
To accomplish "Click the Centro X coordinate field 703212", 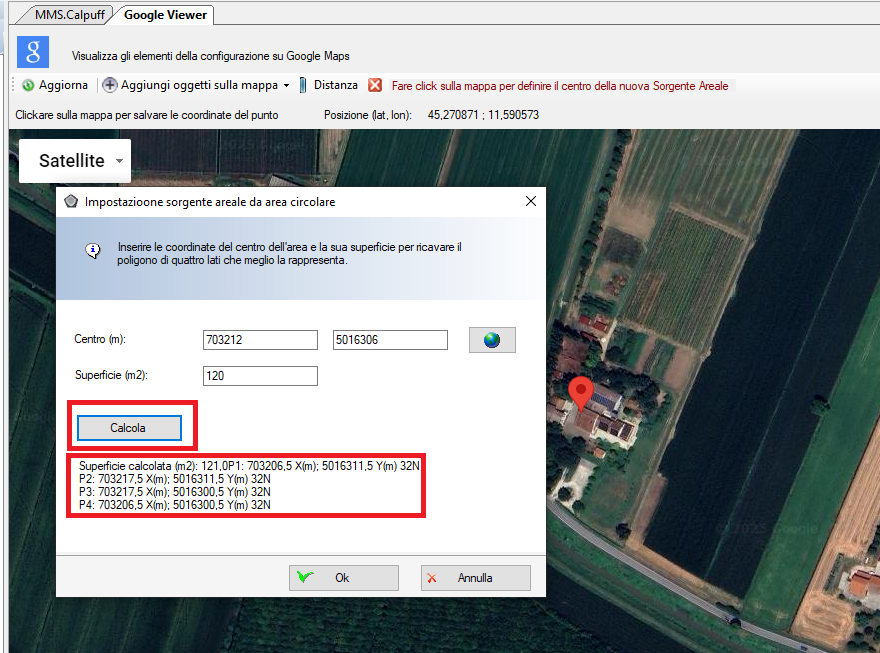I will (x=260, y=340).
